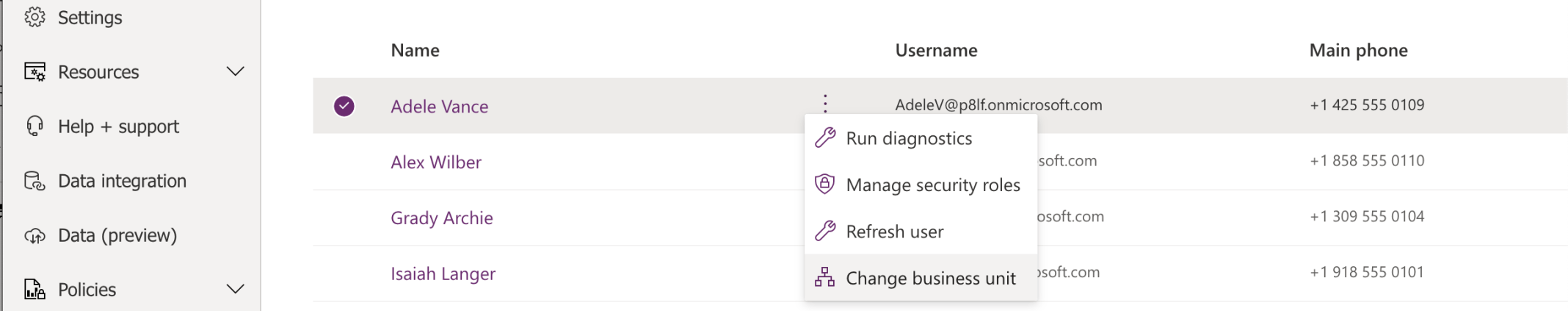Click the Username column header
The width and height of the screenshot is (1568, 311).
[x=936, y=50]
